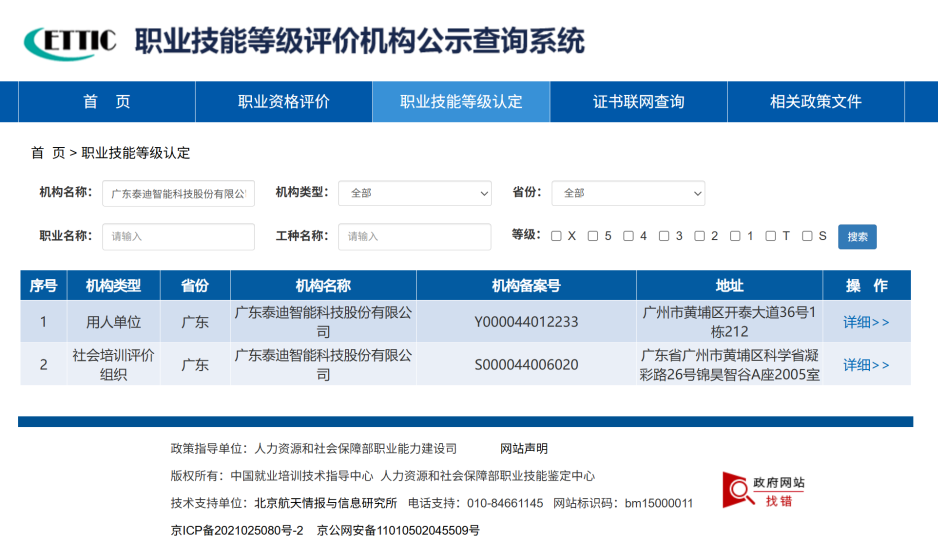Screen dimensions: 938x559
Task: Click 人力资源和社会保障部职业能力建设司 text
Action: pos(356,448)
